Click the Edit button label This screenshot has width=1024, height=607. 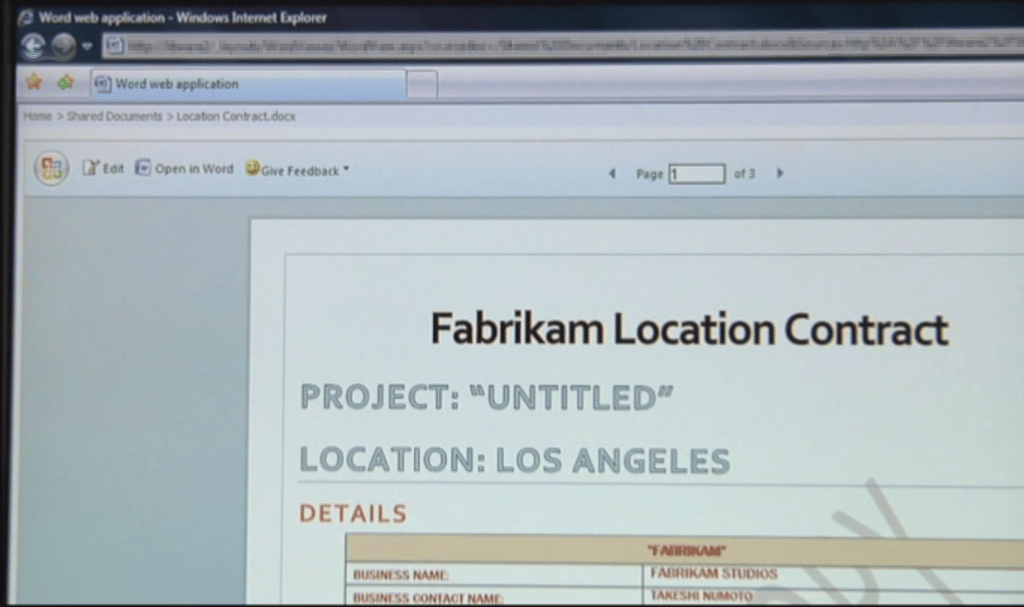[113, 169]
